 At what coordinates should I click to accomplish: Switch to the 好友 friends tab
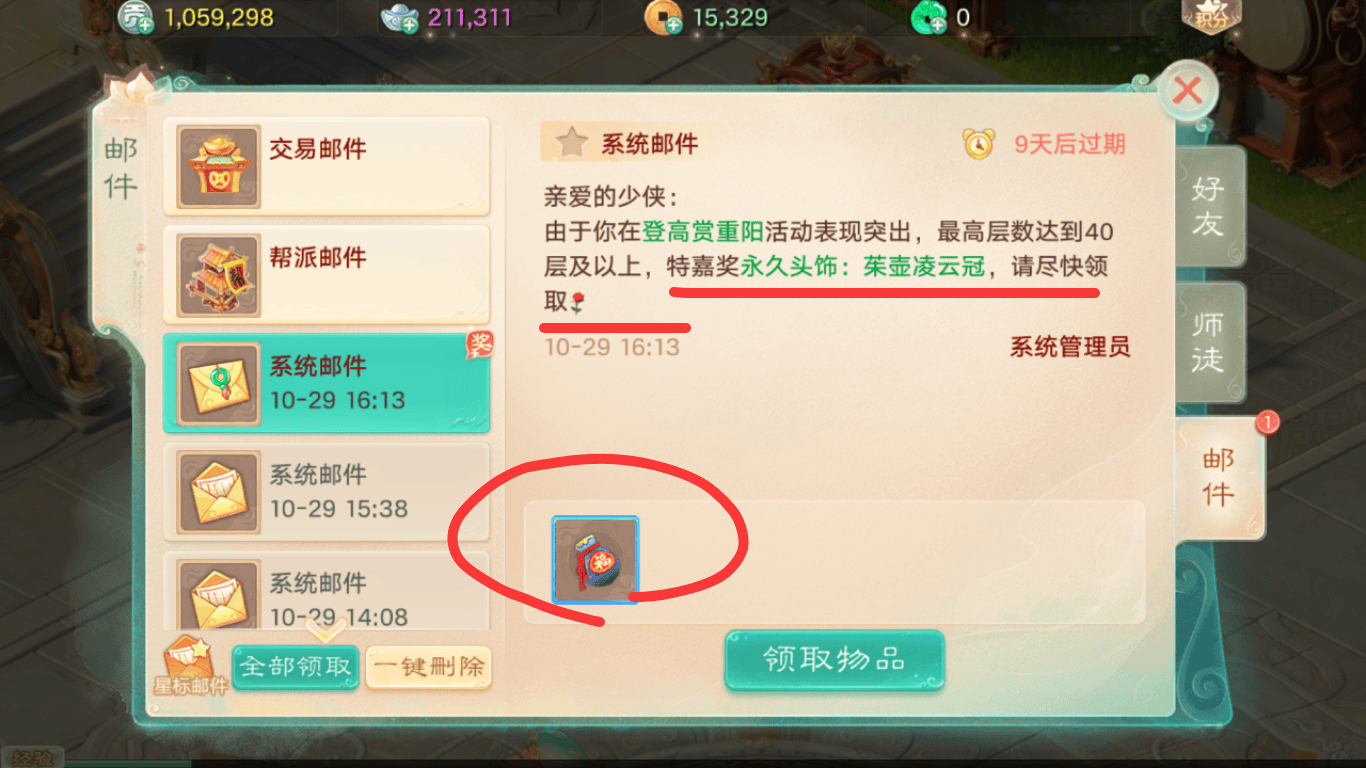click(1209, 206)
